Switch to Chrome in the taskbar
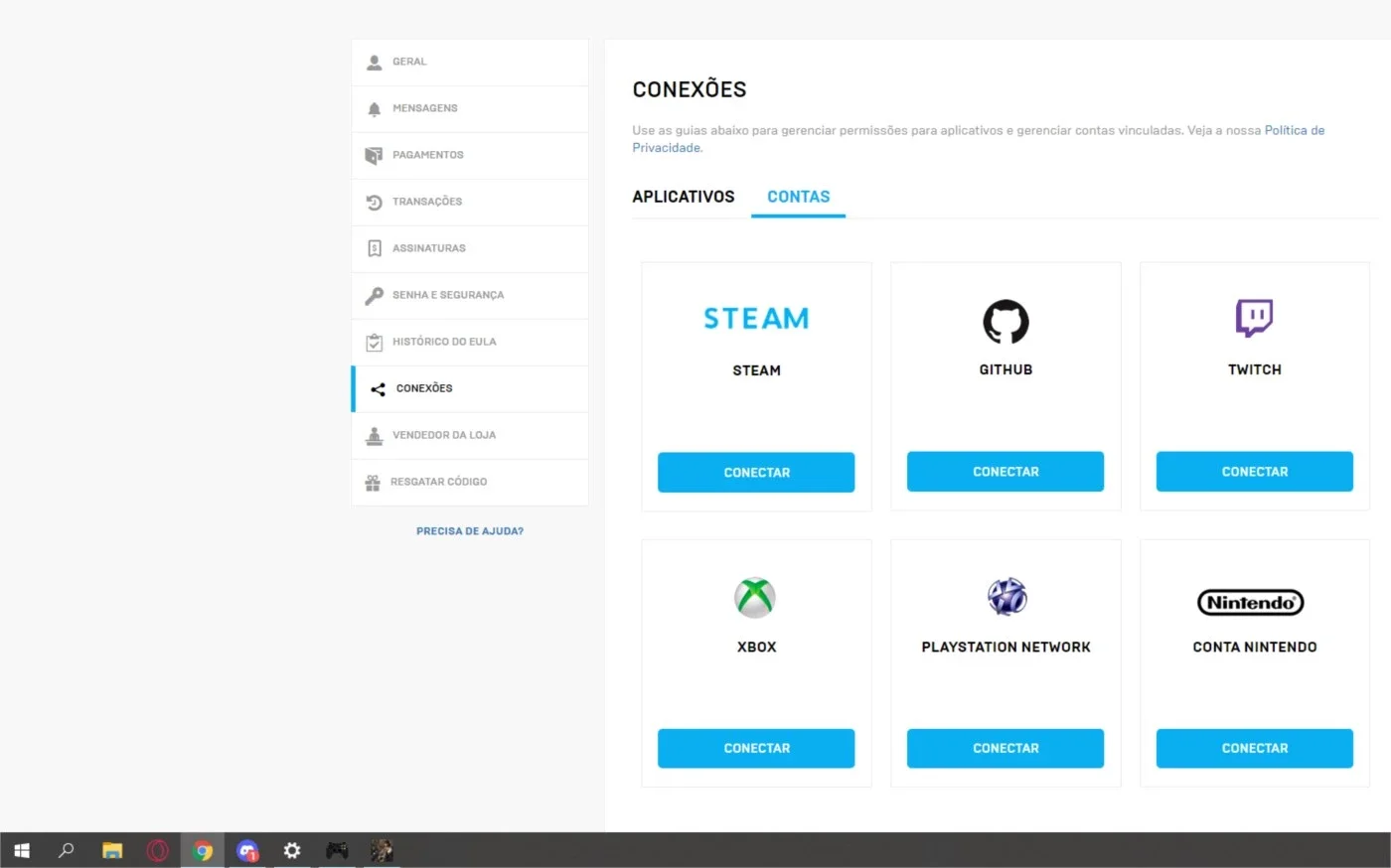The width and height of the screenshot is (1391, 868). [x=203, y=850]
